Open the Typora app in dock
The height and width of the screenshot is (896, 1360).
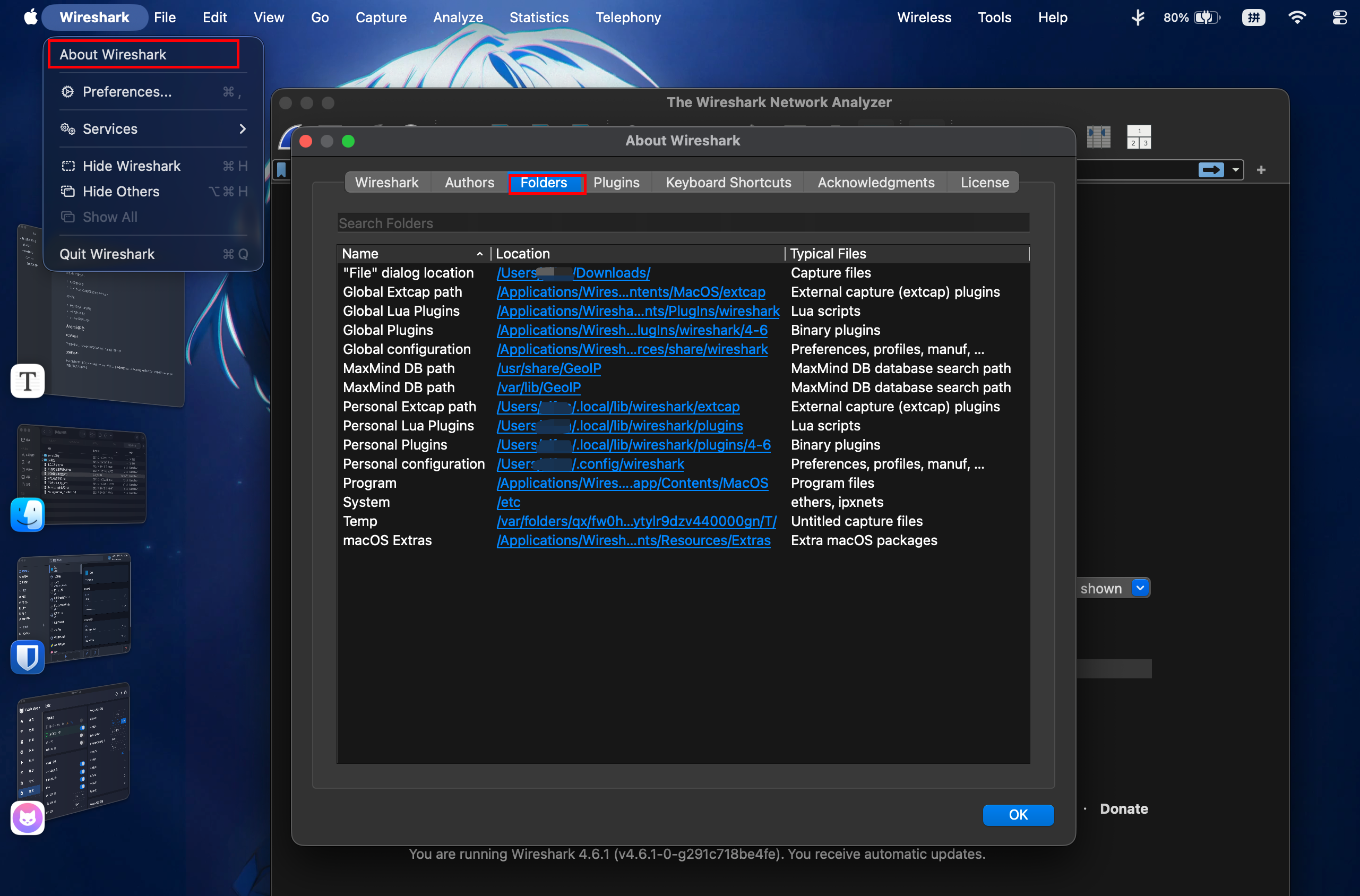tap(28, 381)
